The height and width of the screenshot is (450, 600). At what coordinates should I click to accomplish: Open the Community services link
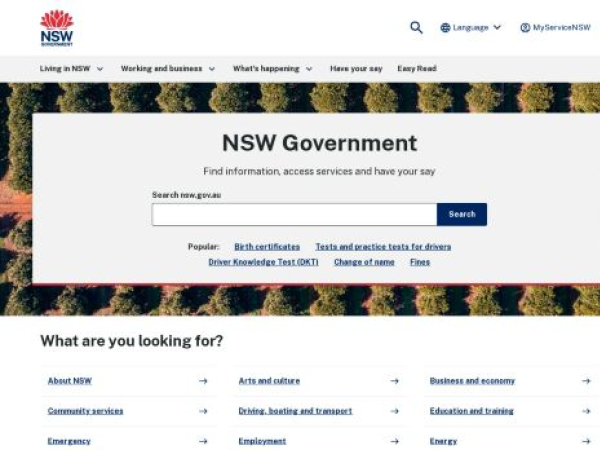(85, 411)
